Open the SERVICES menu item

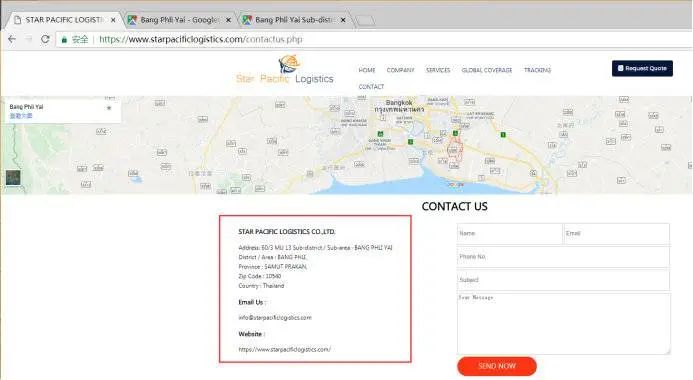tap(438, 70)
